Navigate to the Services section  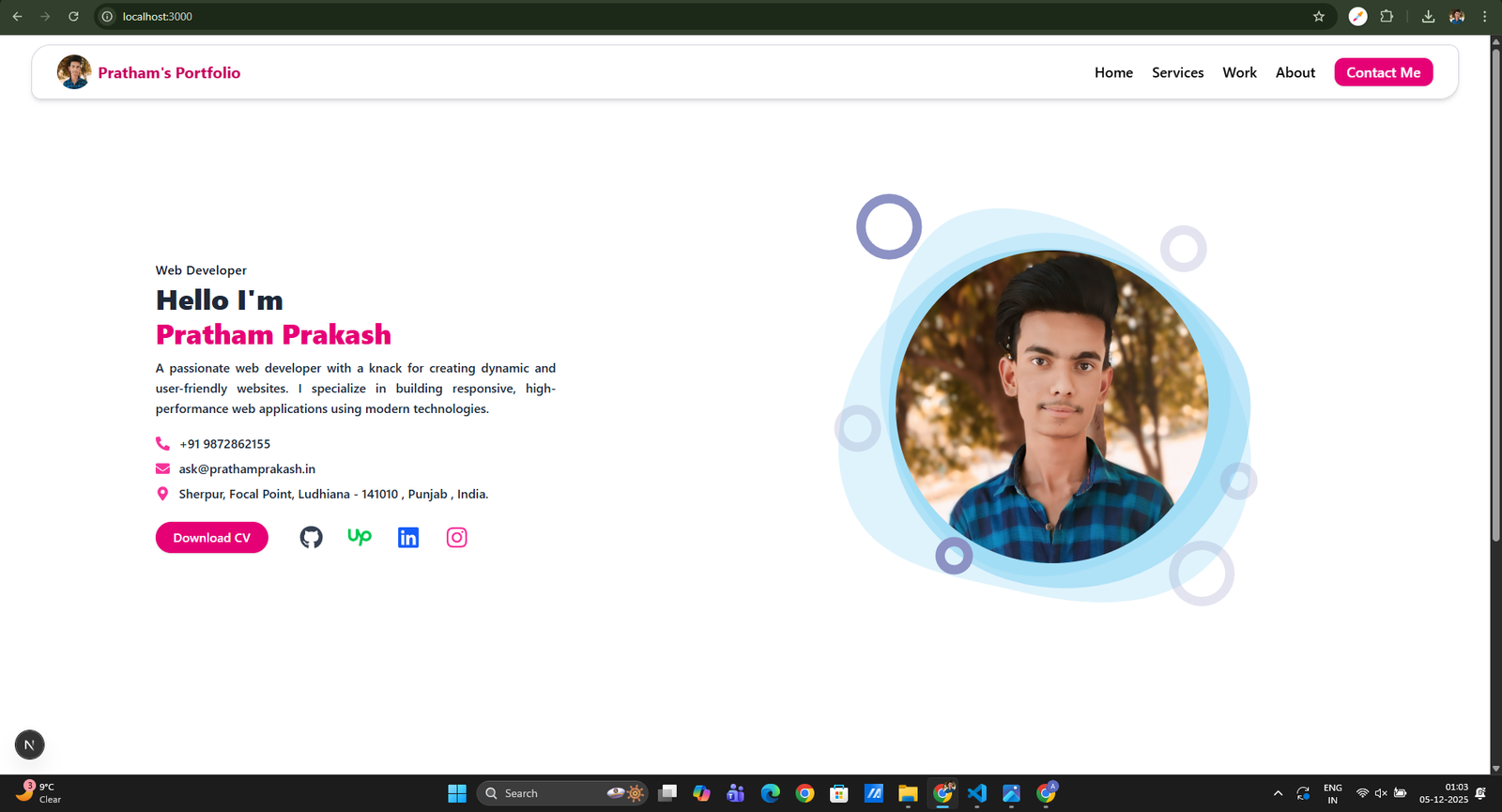(1177, 72)
